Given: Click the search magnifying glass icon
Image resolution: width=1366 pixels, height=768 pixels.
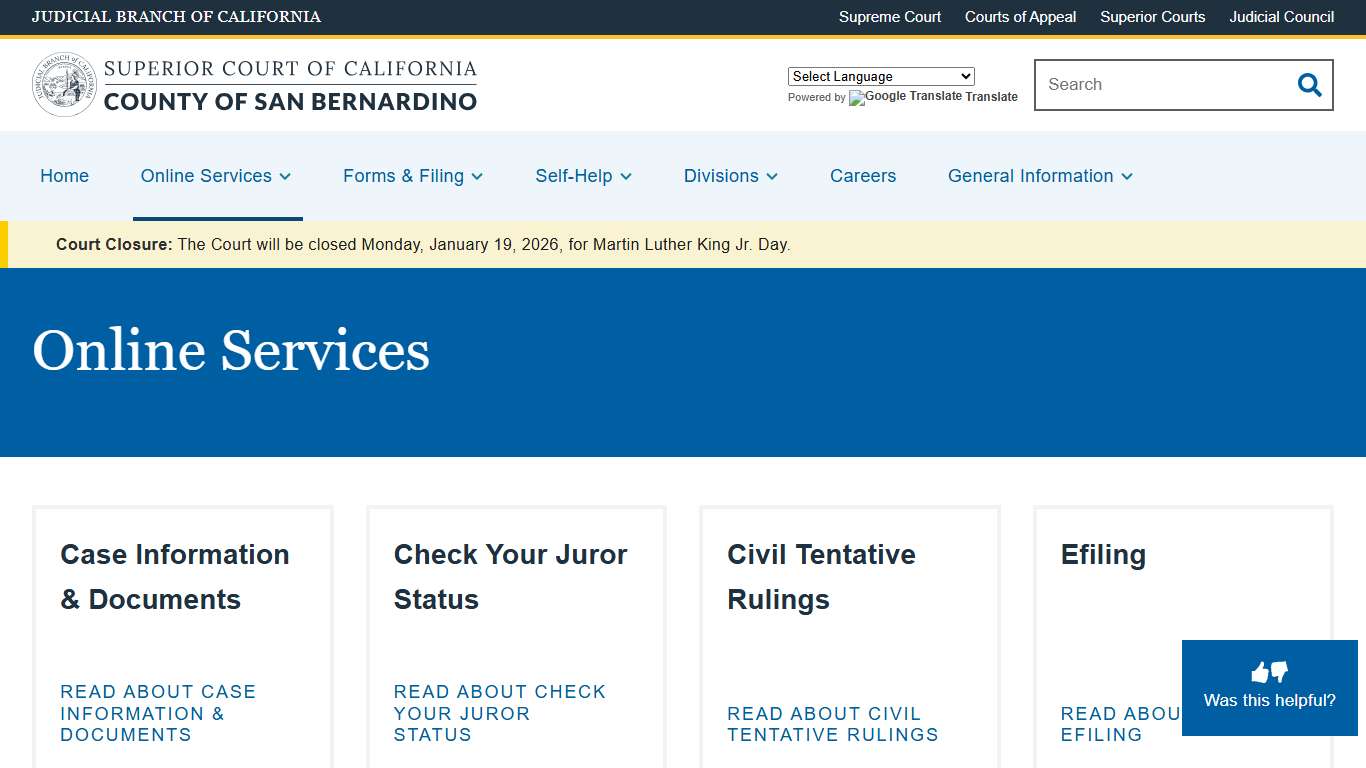Looking at the screenshot, I should click(x=1309, y=85).
